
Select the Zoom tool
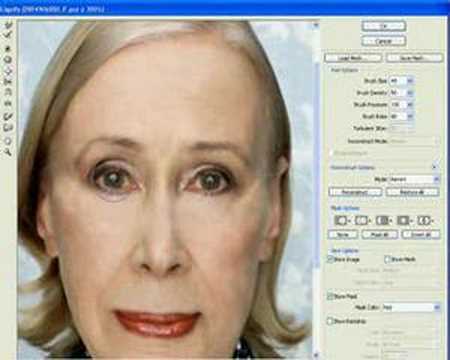click(8, 152)
